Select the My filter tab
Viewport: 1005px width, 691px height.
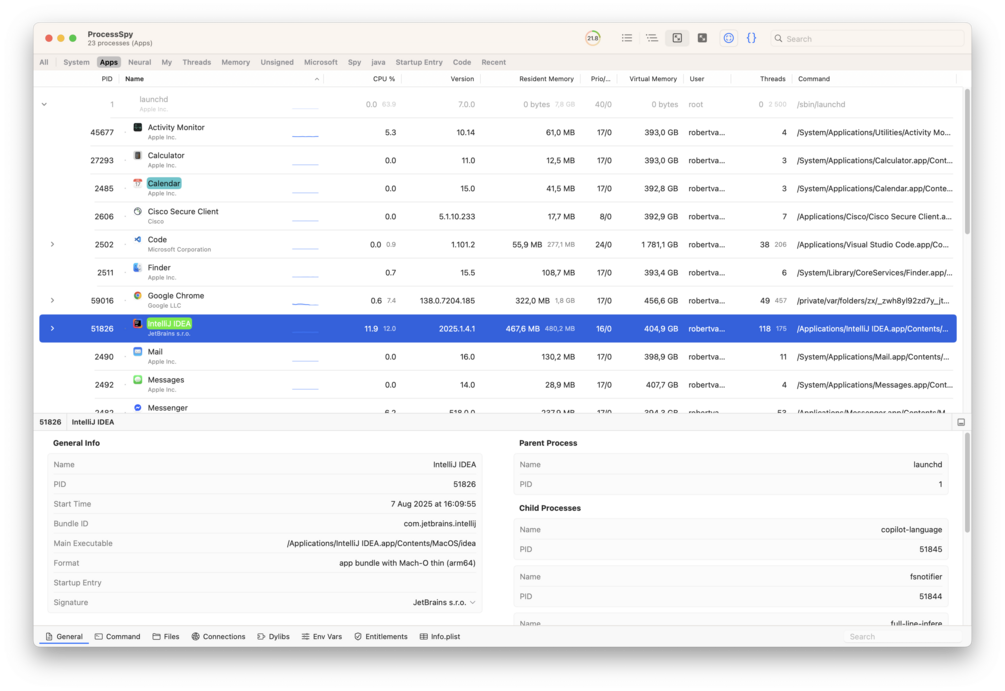point(167,62)
